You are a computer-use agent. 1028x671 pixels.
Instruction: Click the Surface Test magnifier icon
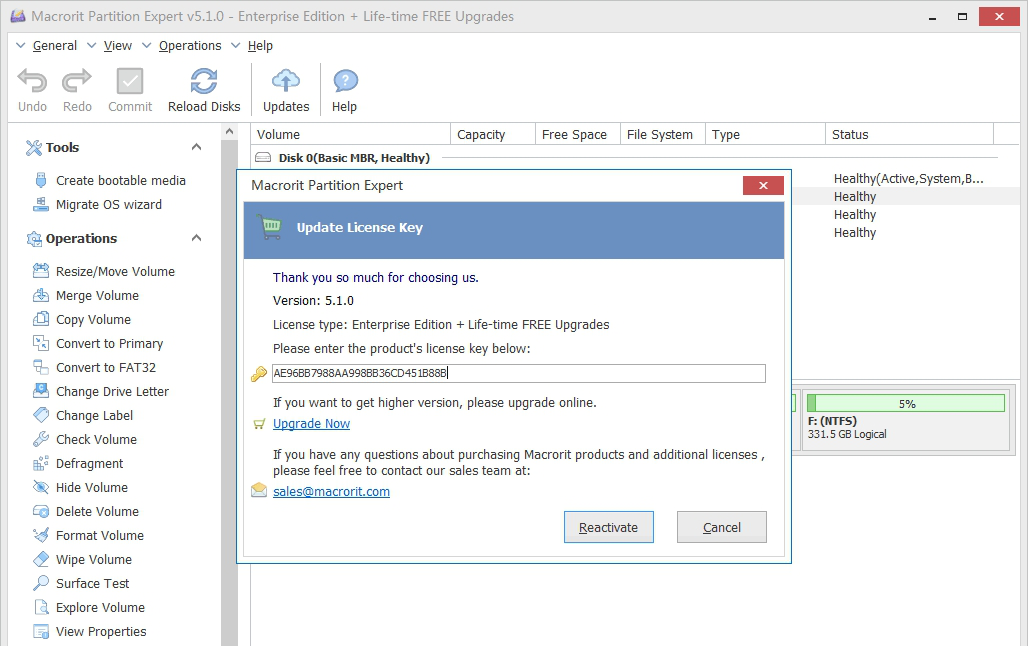point(41,583)
